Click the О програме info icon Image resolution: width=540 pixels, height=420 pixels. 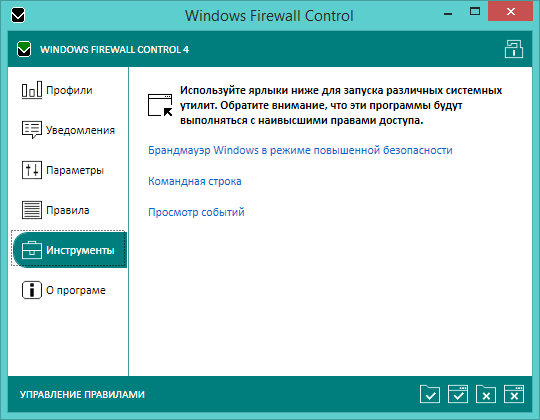click(32, 290)
